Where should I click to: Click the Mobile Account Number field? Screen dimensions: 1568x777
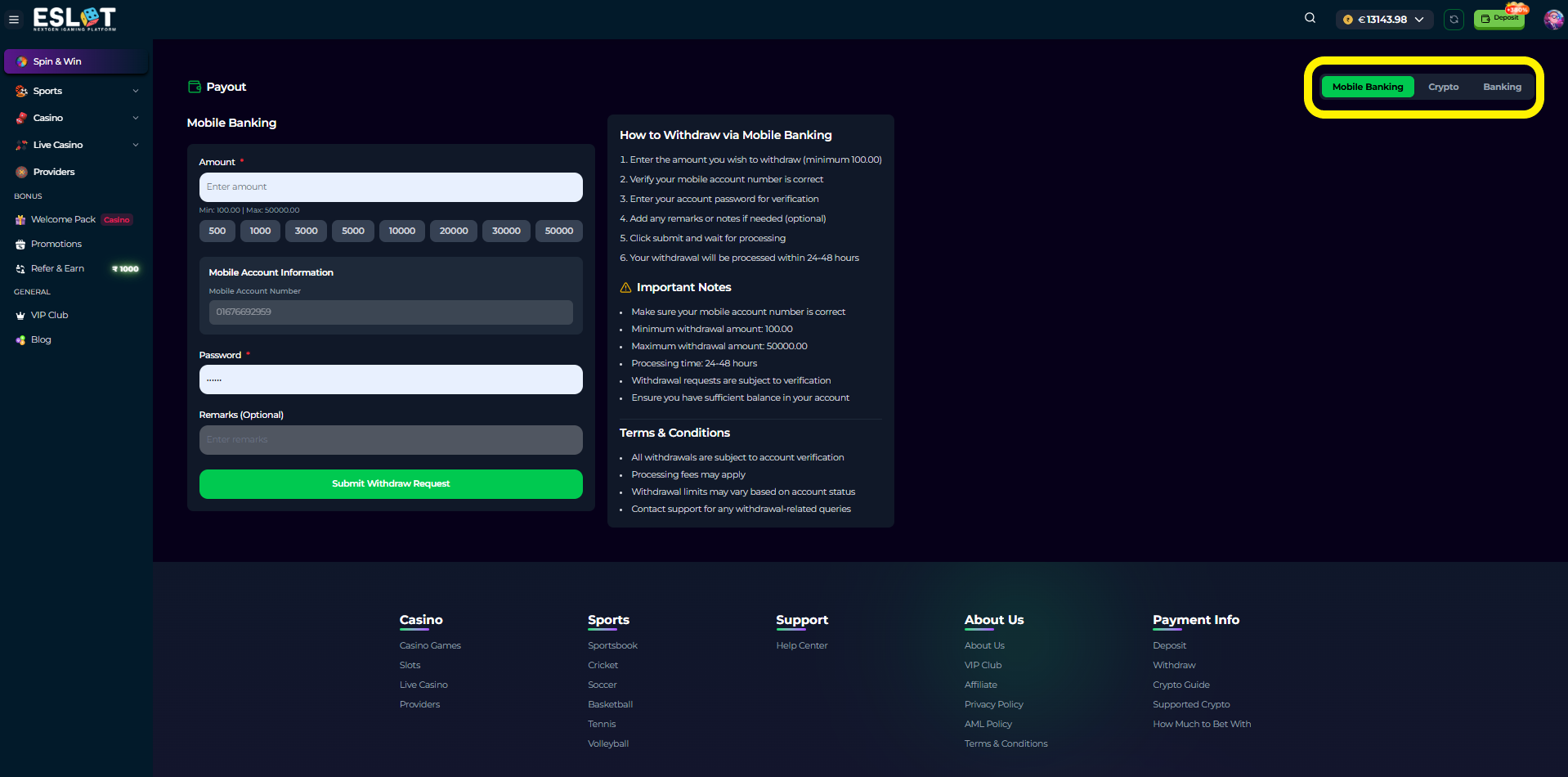[x=391, y=312]
